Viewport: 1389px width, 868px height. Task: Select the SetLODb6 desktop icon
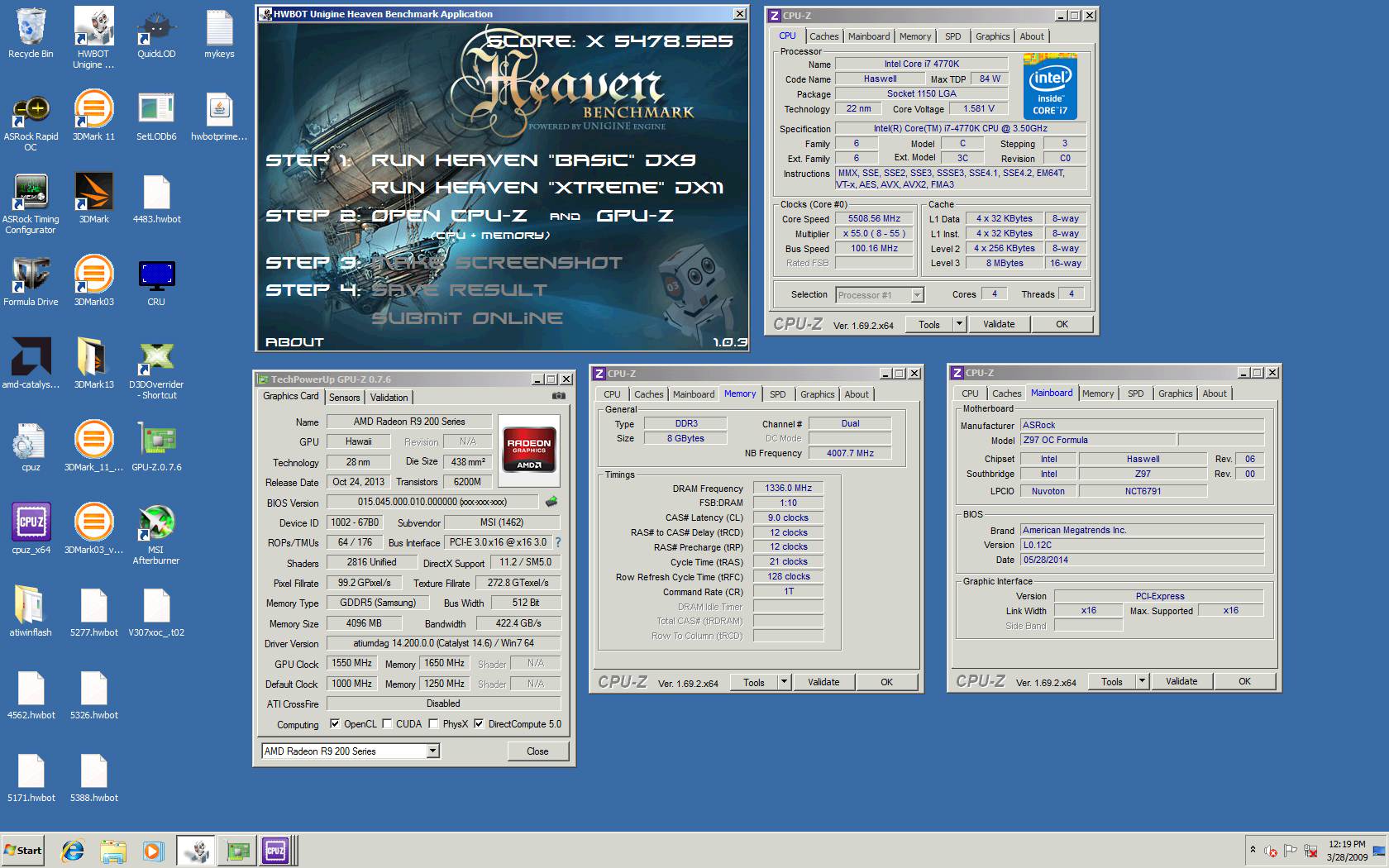point(156,116)
